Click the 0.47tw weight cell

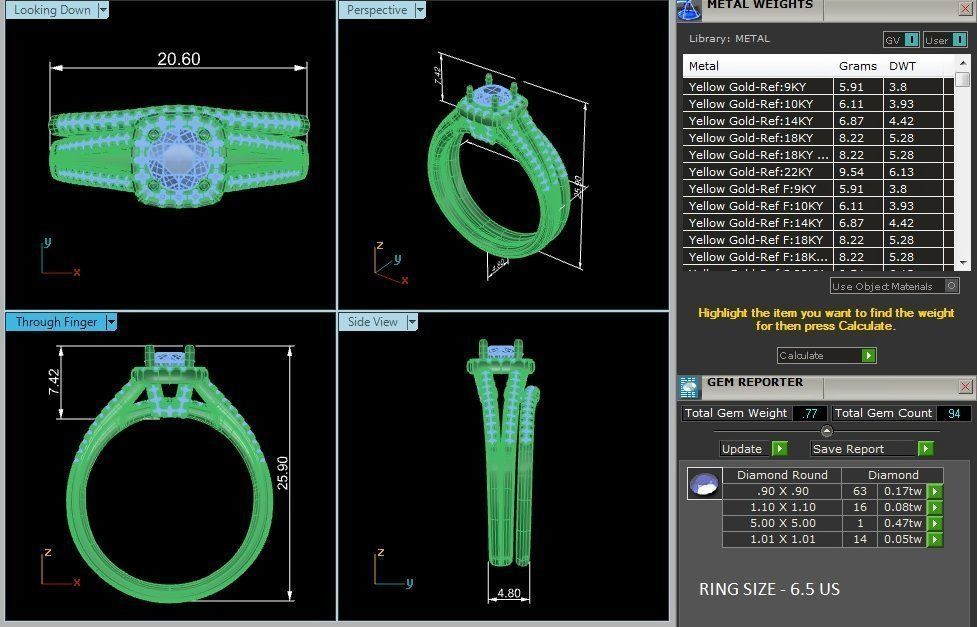coord(902,524)
